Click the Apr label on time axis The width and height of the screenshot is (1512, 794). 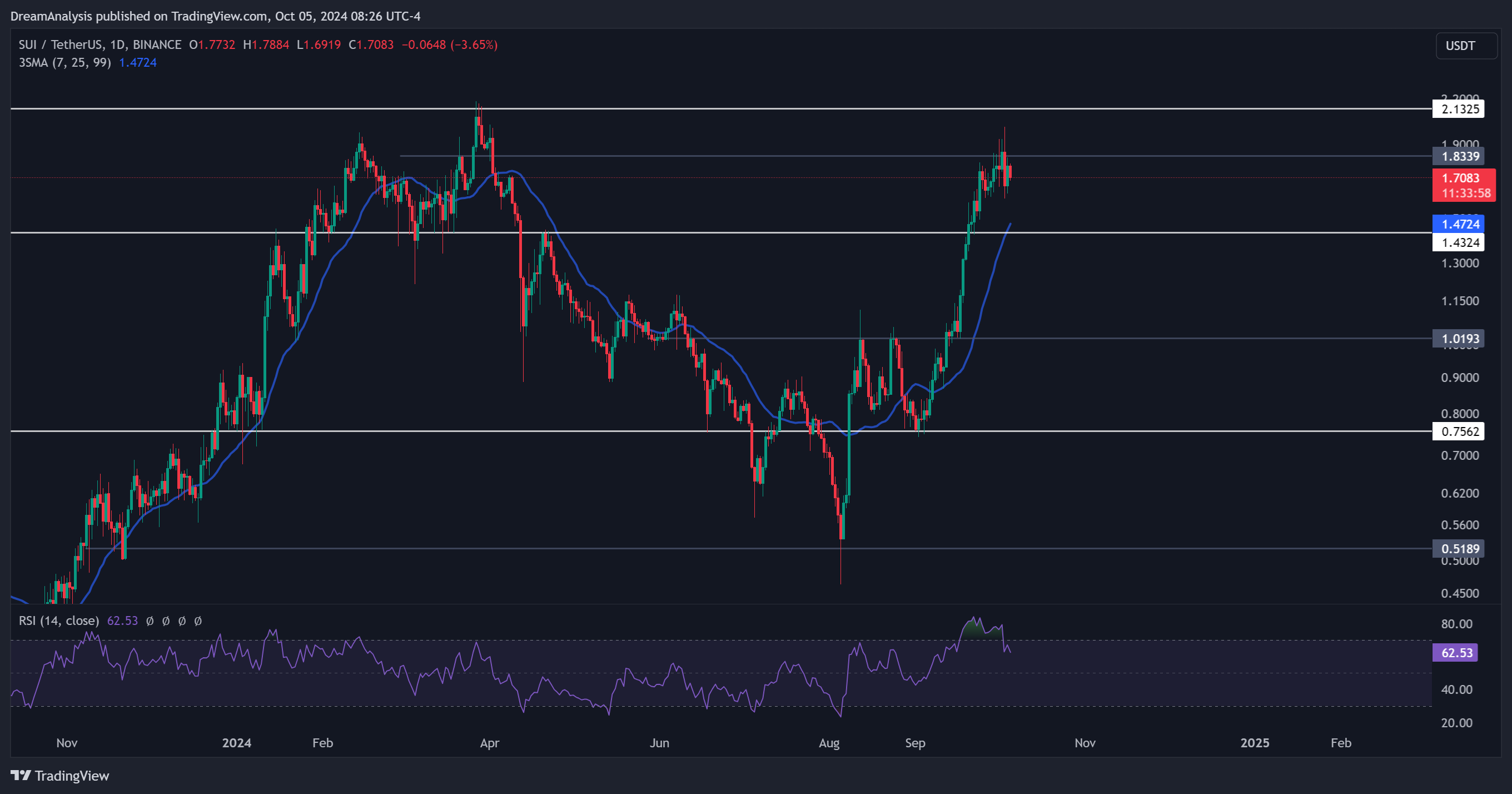pyautogui.click(x=490, y=743)
